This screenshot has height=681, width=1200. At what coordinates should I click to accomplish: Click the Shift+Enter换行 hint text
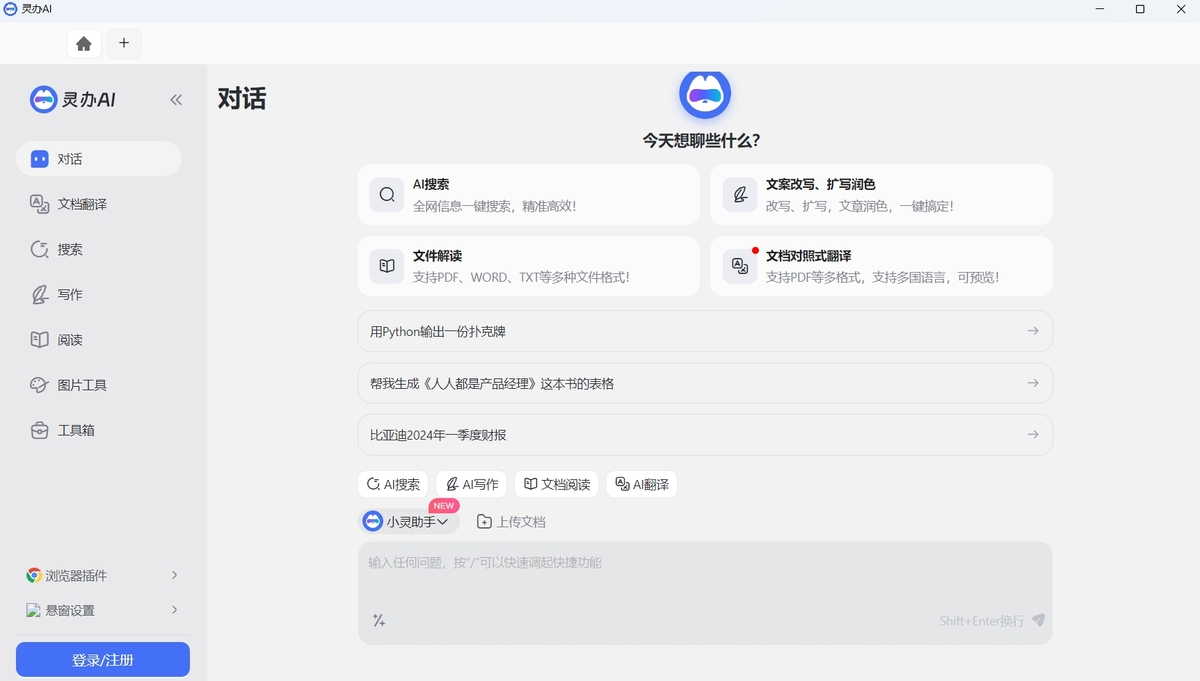[982, 621]
